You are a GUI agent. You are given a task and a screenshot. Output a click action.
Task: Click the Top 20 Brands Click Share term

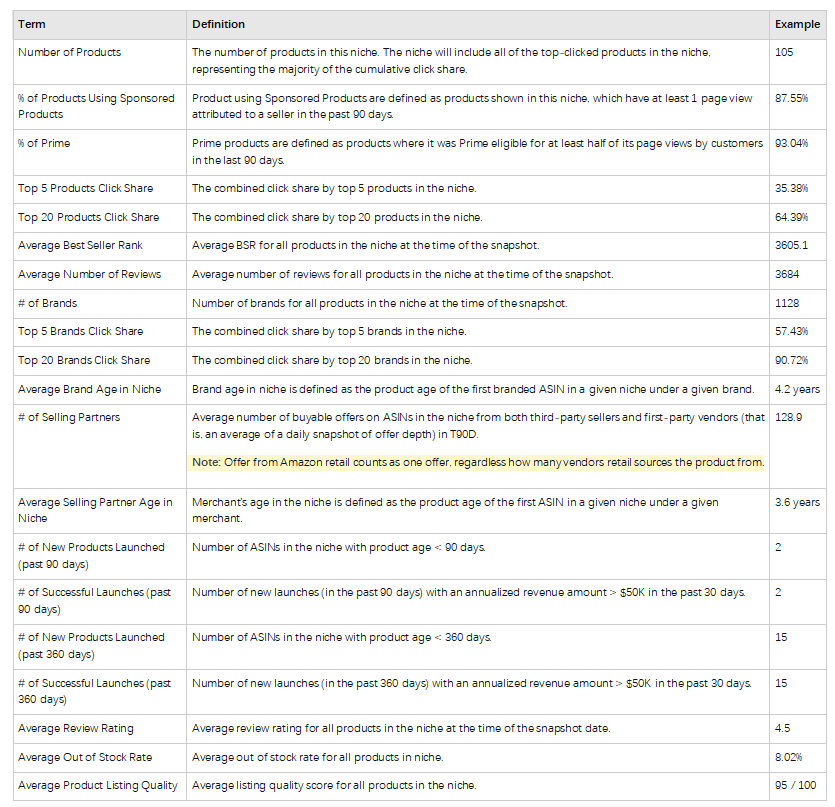(84, 360)
